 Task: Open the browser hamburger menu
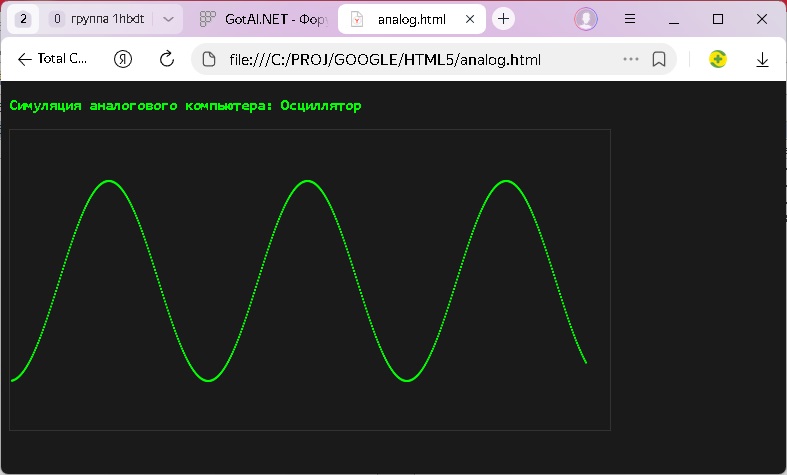point(630,19)
